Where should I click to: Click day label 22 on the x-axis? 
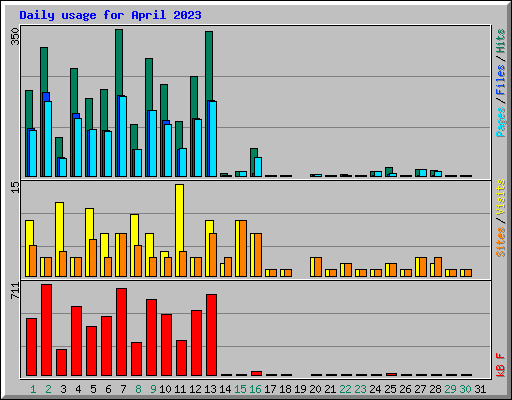click(345, 389)
